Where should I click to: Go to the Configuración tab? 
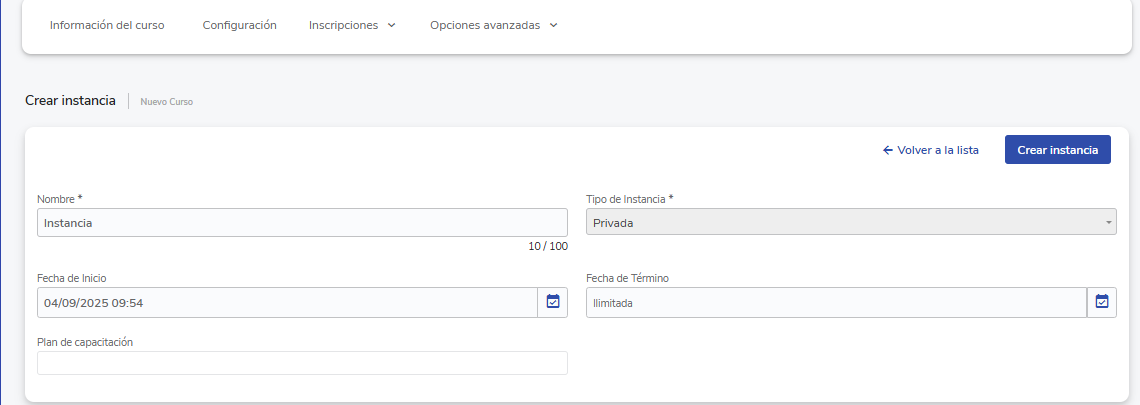(x=239, y=26)
